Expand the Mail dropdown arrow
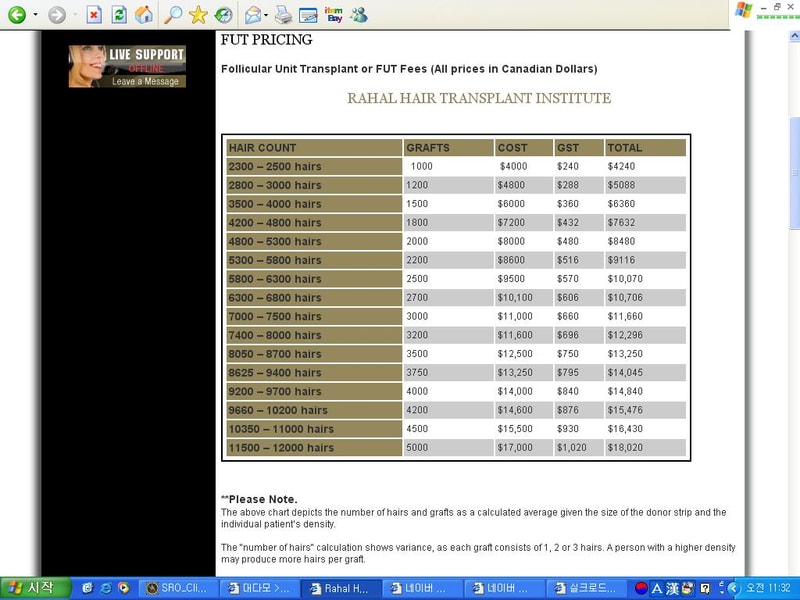 point(266,15)
